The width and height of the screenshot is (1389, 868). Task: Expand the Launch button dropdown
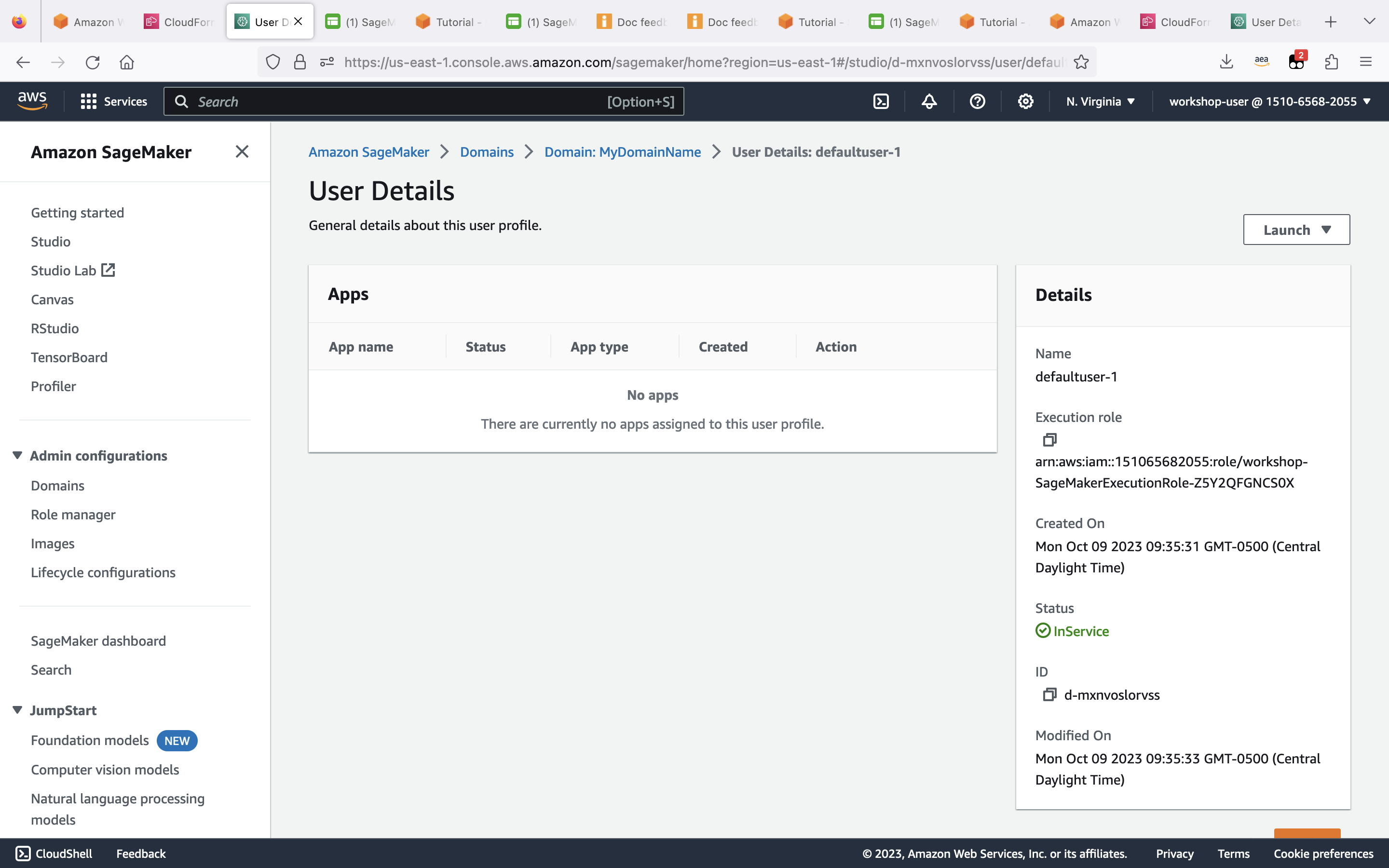[1326, 230]
